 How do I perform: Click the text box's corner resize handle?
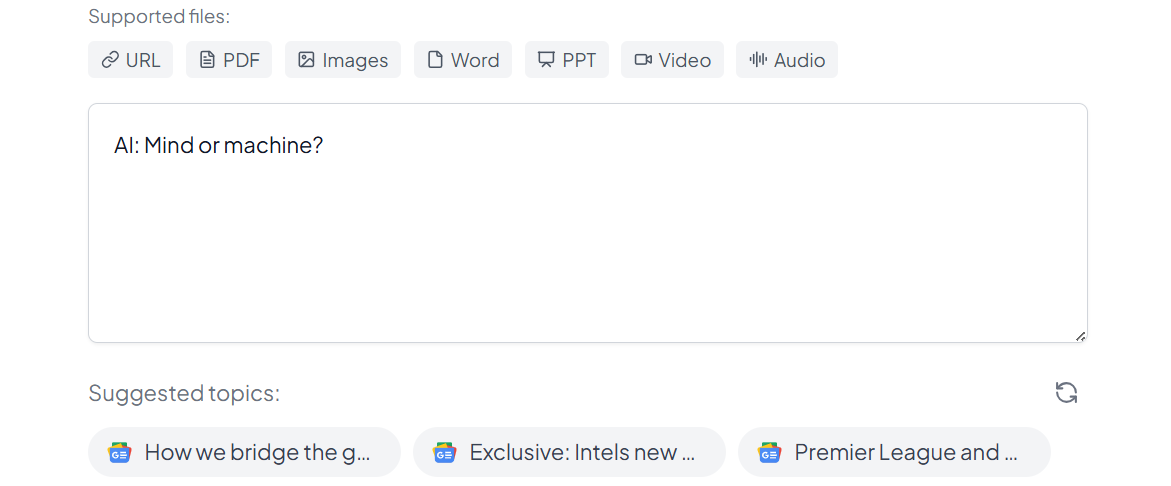(x=1080, y=336)
